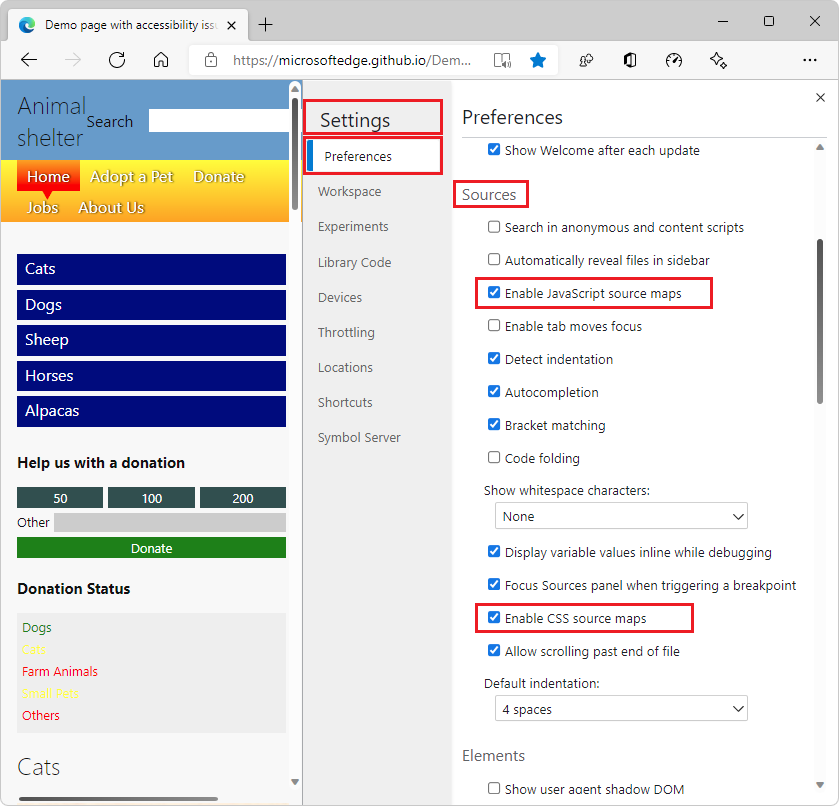
Task: Click the Search input field
Action: pyautogui.click(x=216, y=121)
